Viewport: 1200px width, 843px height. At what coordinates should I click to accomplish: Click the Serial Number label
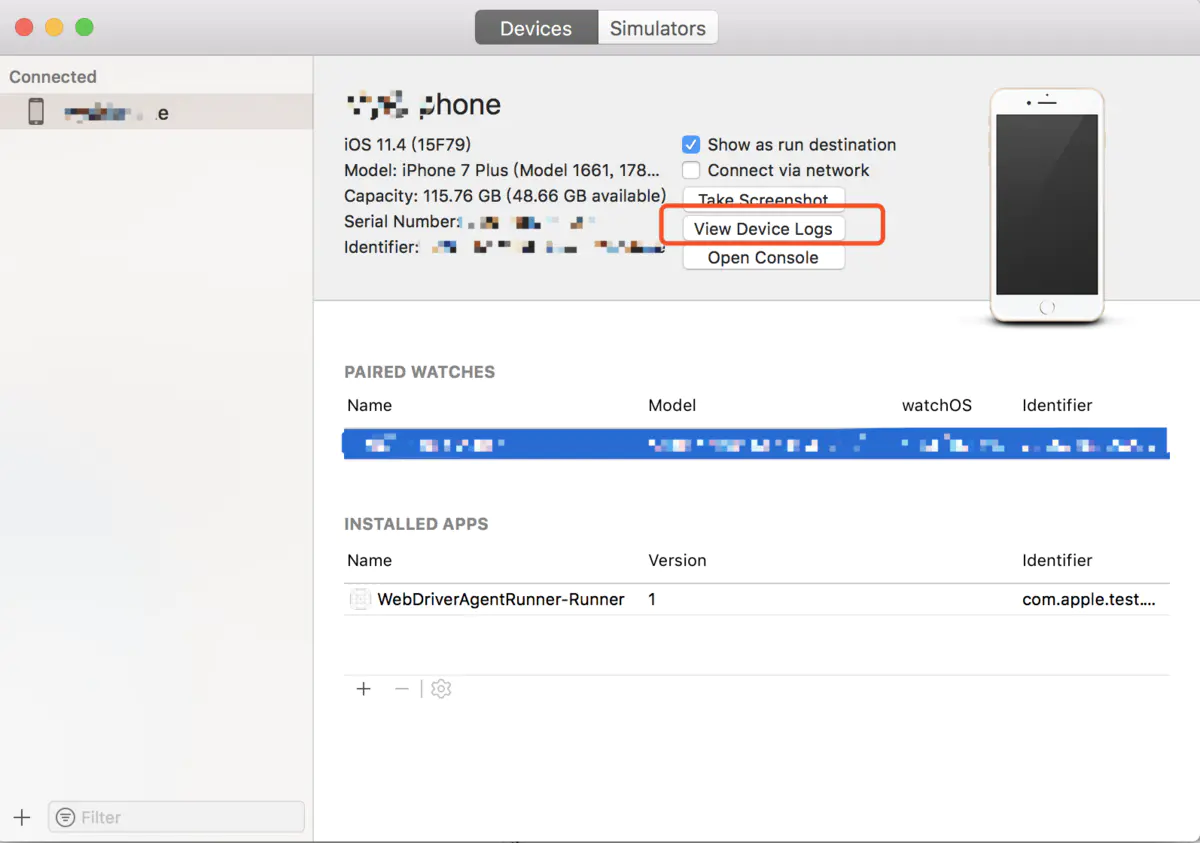[x=402, y=221]
